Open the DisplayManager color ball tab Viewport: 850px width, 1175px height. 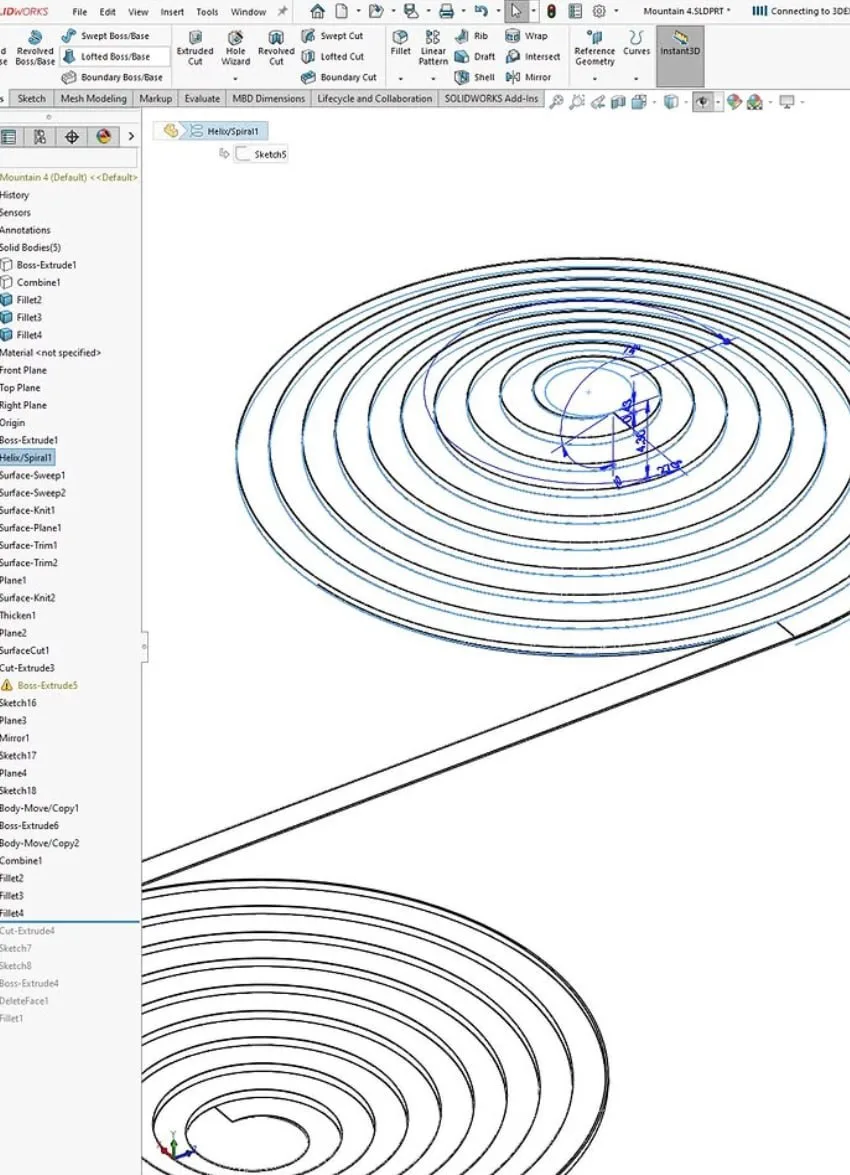(x=103, y=136)
